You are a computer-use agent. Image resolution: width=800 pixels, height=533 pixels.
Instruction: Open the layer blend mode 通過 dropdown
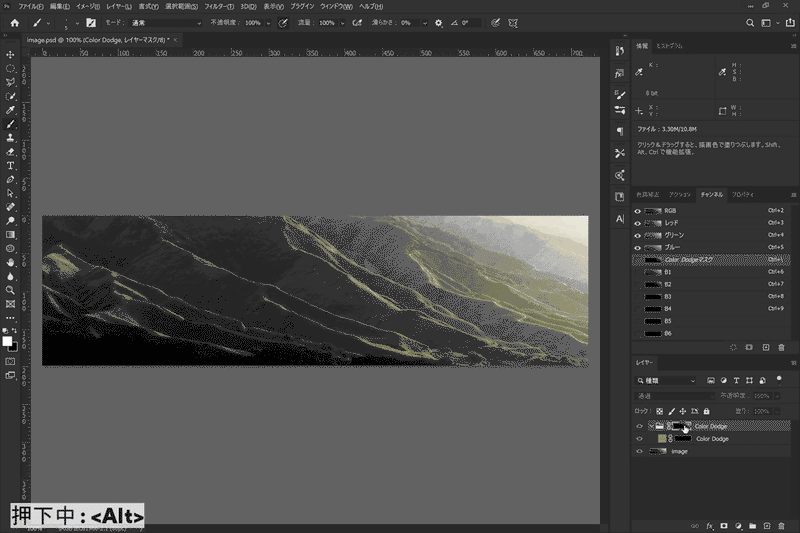(675, 396)
